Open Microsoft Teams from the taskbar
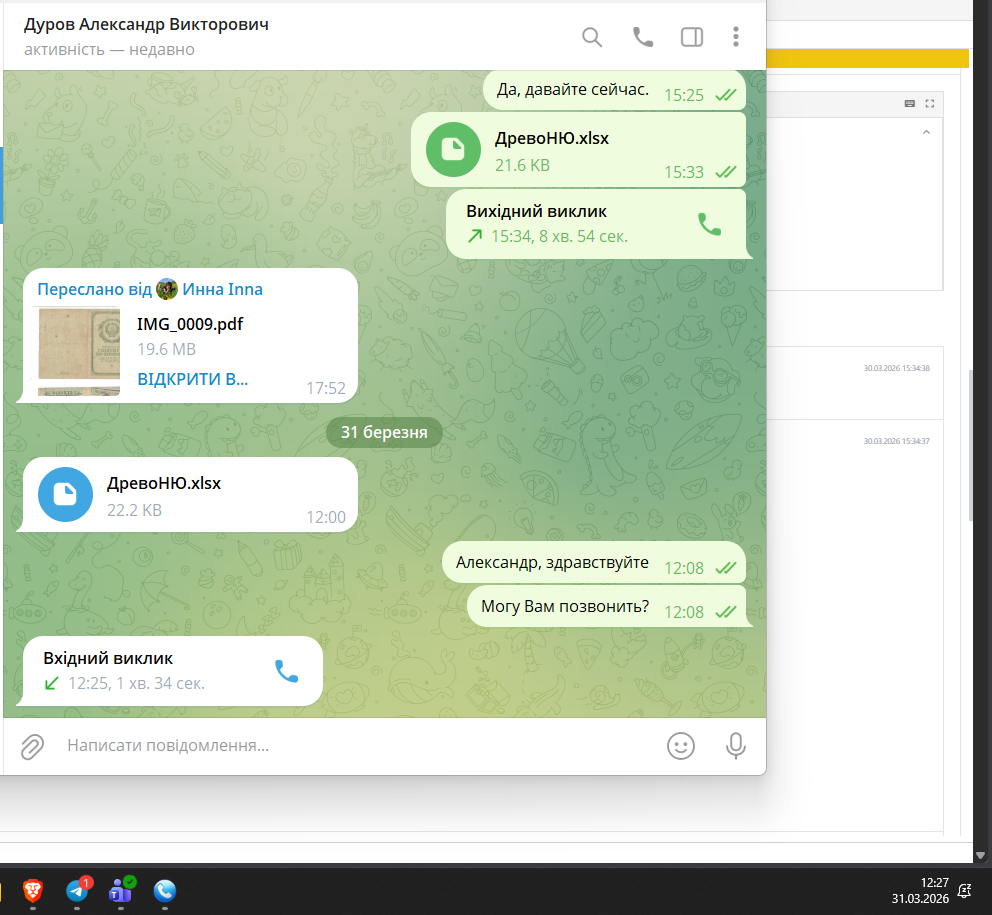 click(121, 891)
